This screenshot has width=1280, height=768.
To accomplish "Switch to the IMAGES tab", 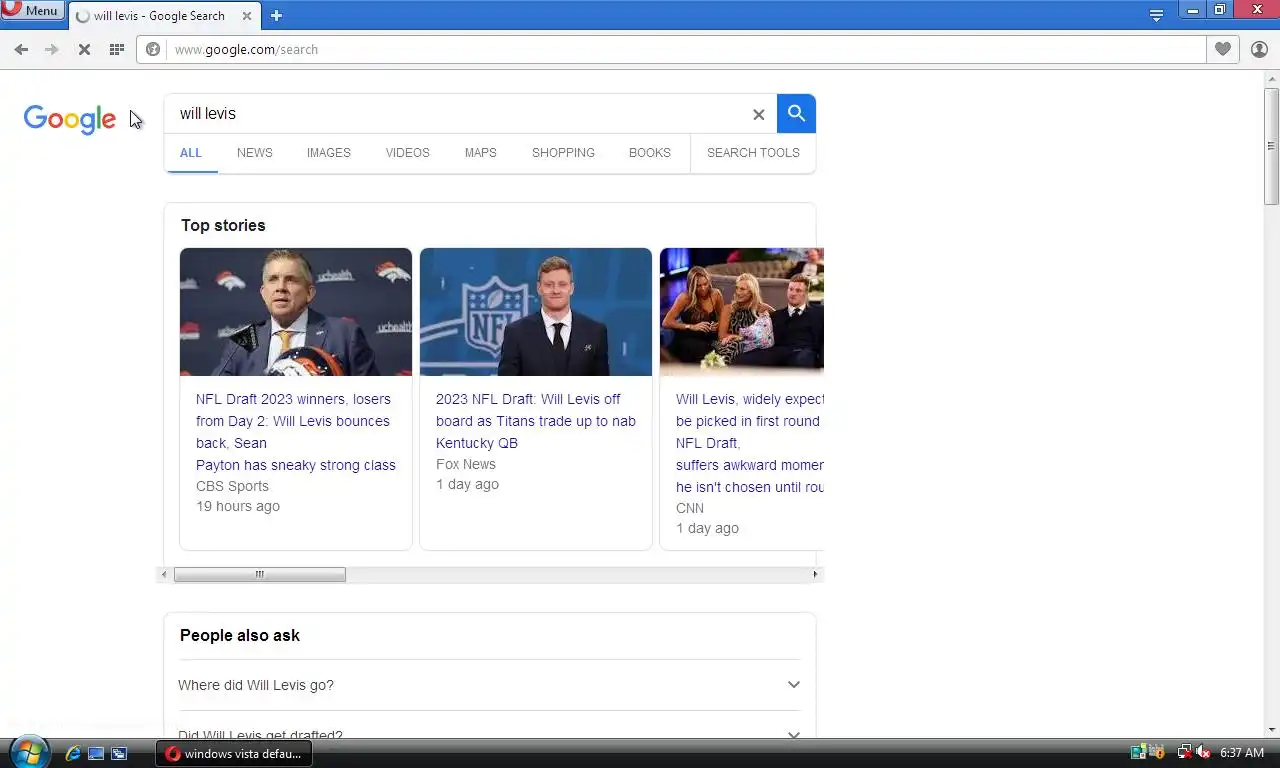I will click(328, 153).
